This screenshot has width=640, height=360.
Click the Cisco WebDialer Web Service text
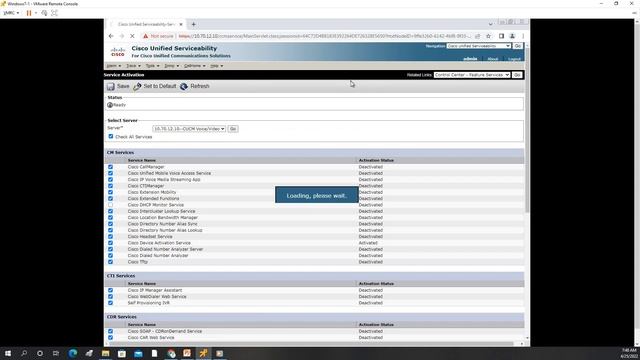pos(157,297)
